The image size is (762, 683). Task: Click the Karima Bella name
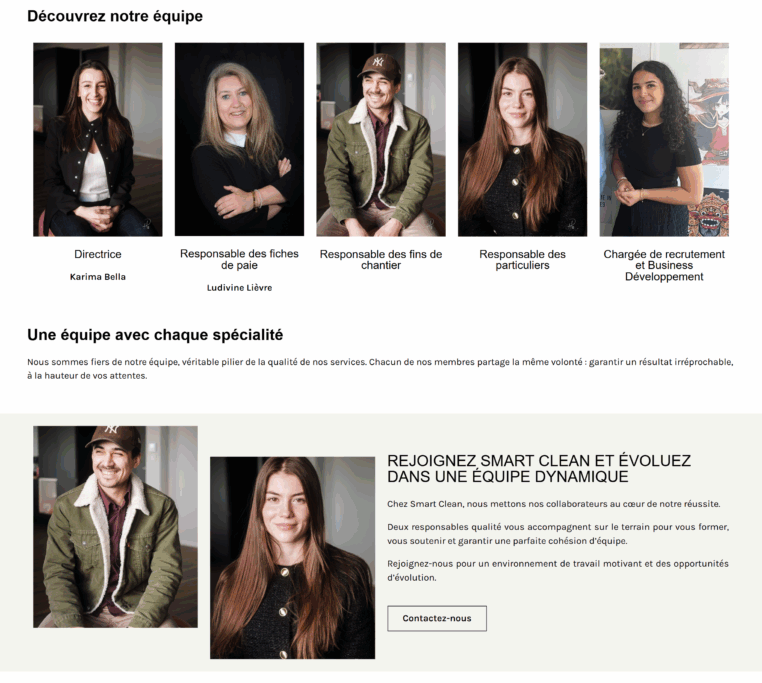pos(98,277)
